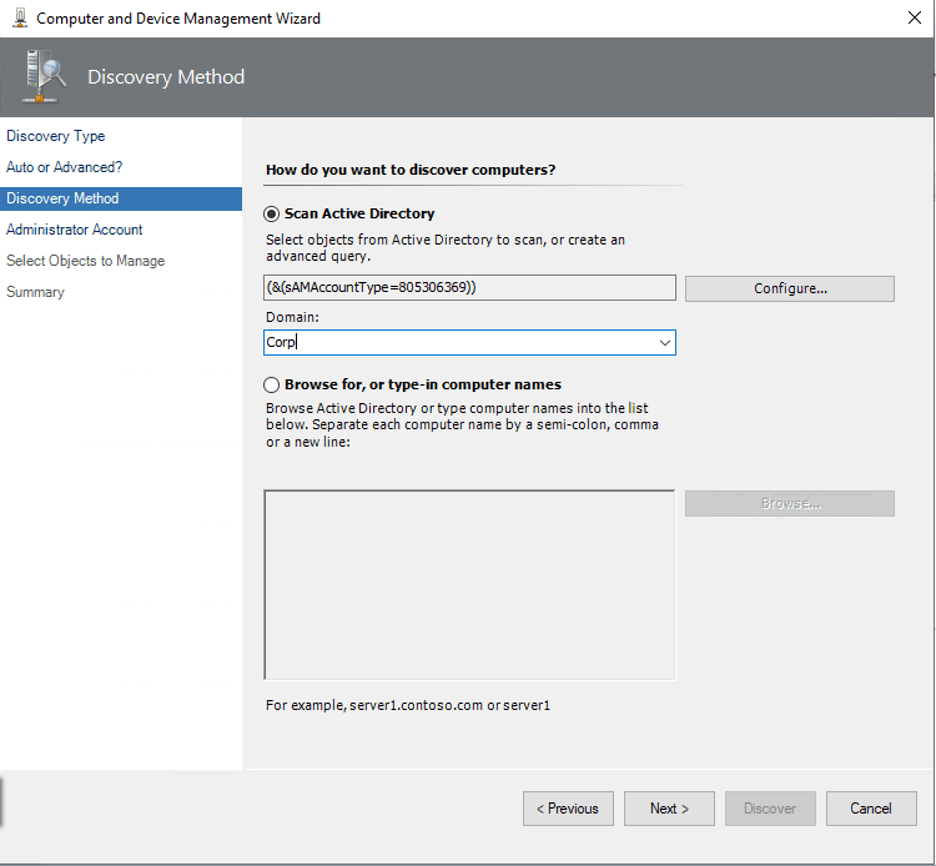The height and width of the screenshot is (866, 936).
Task: Click the wizard icon in the title bar
Action: tap(19, 18)
